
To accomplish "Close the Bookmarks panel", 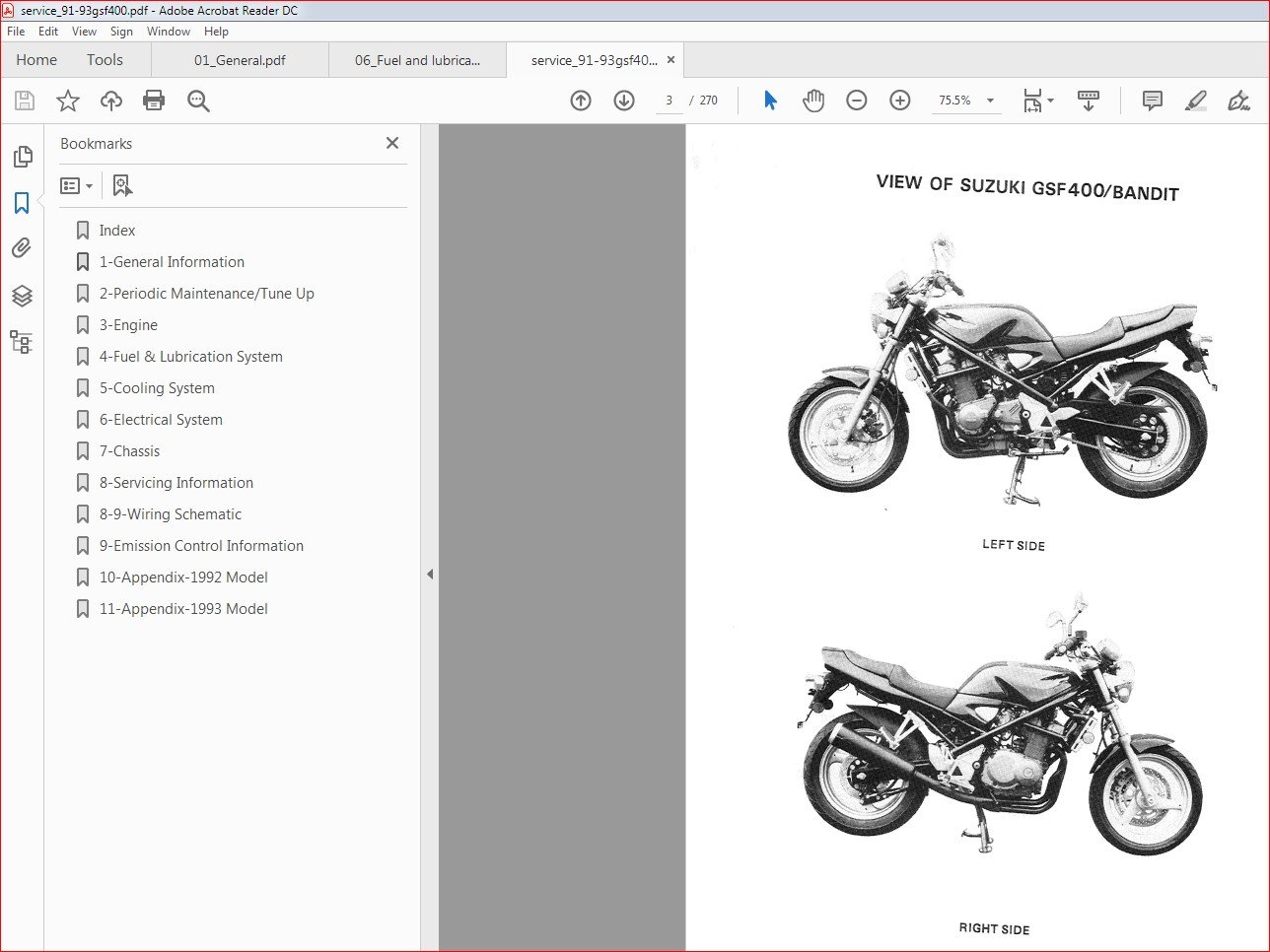I will pyautogui.click(x=392, y=143).
